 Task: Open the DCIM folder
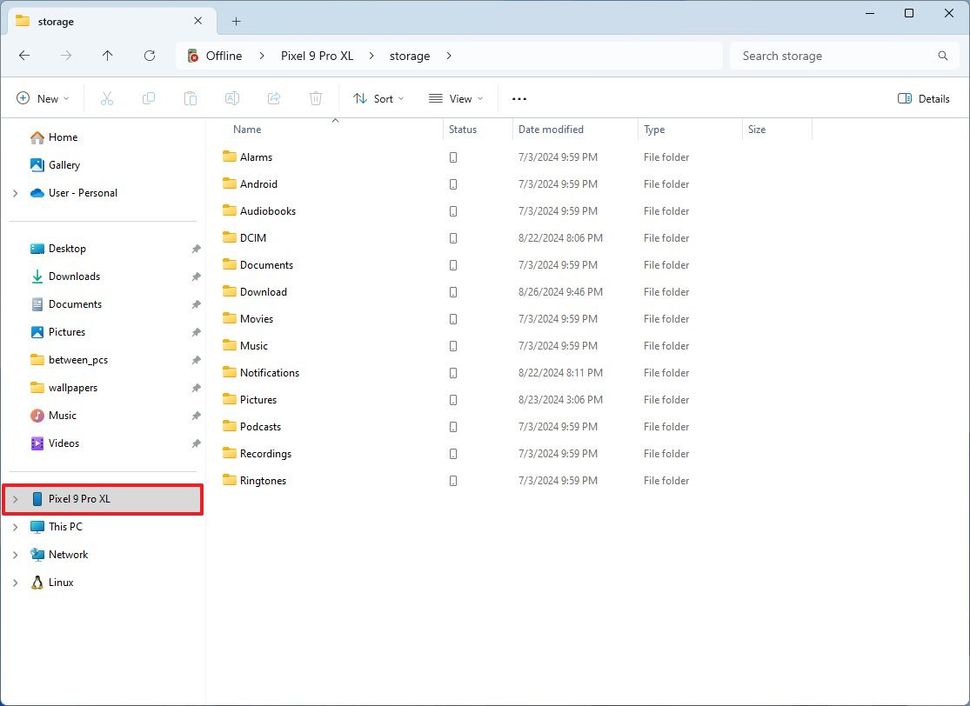click(253, 238)
